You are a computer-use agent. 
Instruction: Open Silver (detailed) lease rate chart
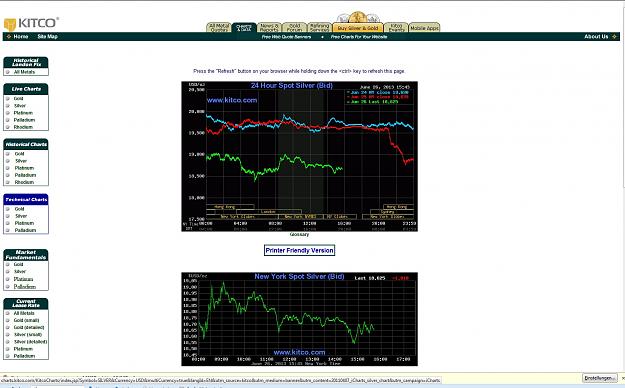click(x=30, y=342)
